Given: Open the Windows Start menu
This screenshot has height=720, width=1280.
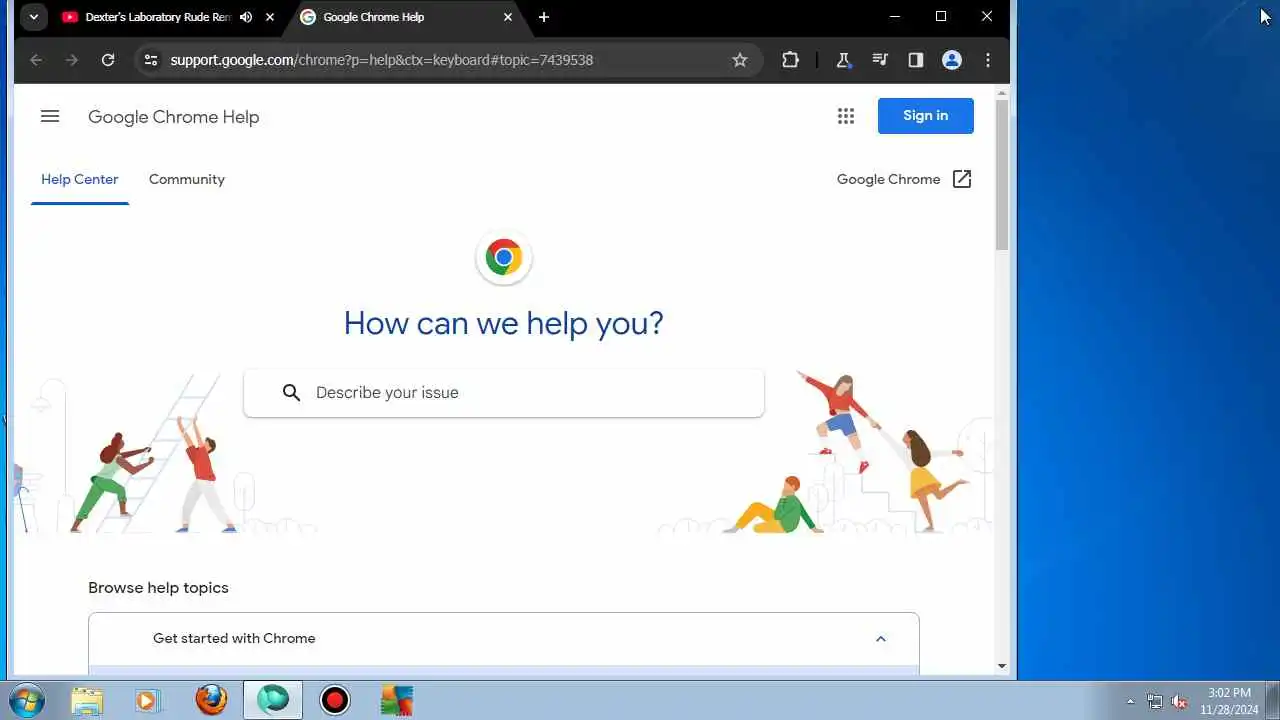Looking at the screenshot, I should point(25,700).
